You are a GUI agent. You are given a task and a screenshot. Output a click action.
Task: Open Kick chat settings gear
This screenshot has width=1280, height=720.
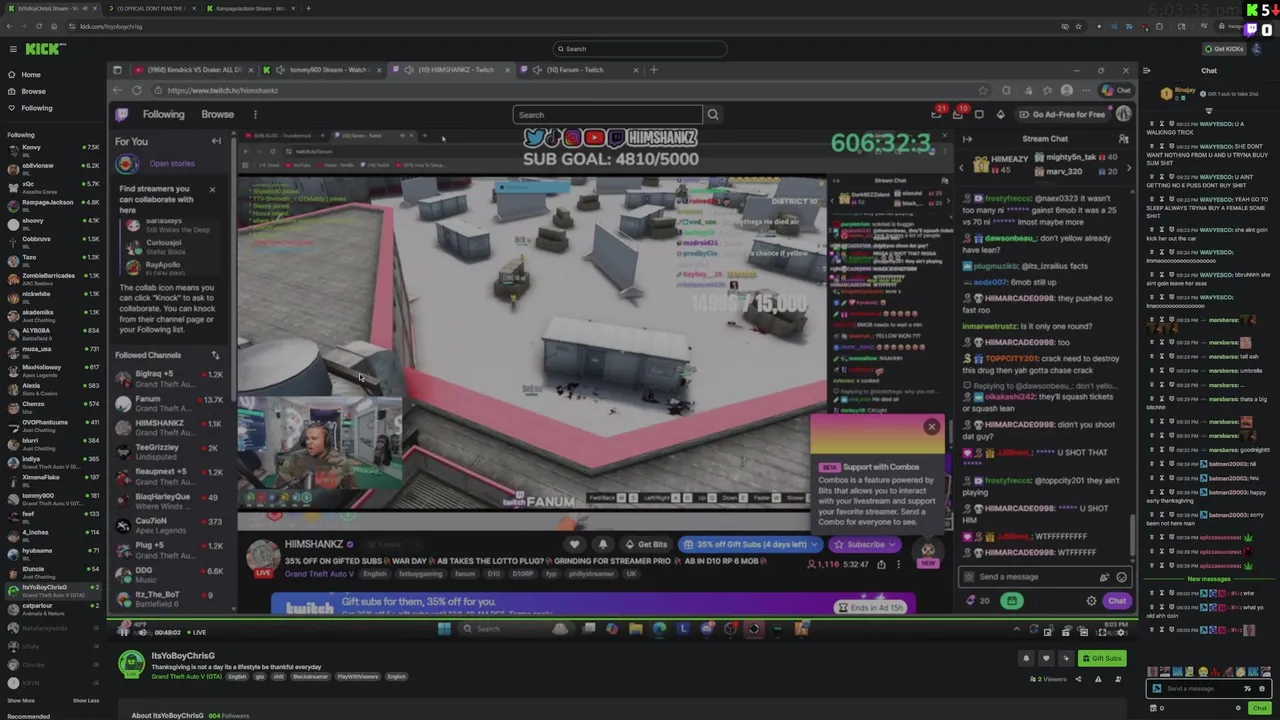point(1238,708)
